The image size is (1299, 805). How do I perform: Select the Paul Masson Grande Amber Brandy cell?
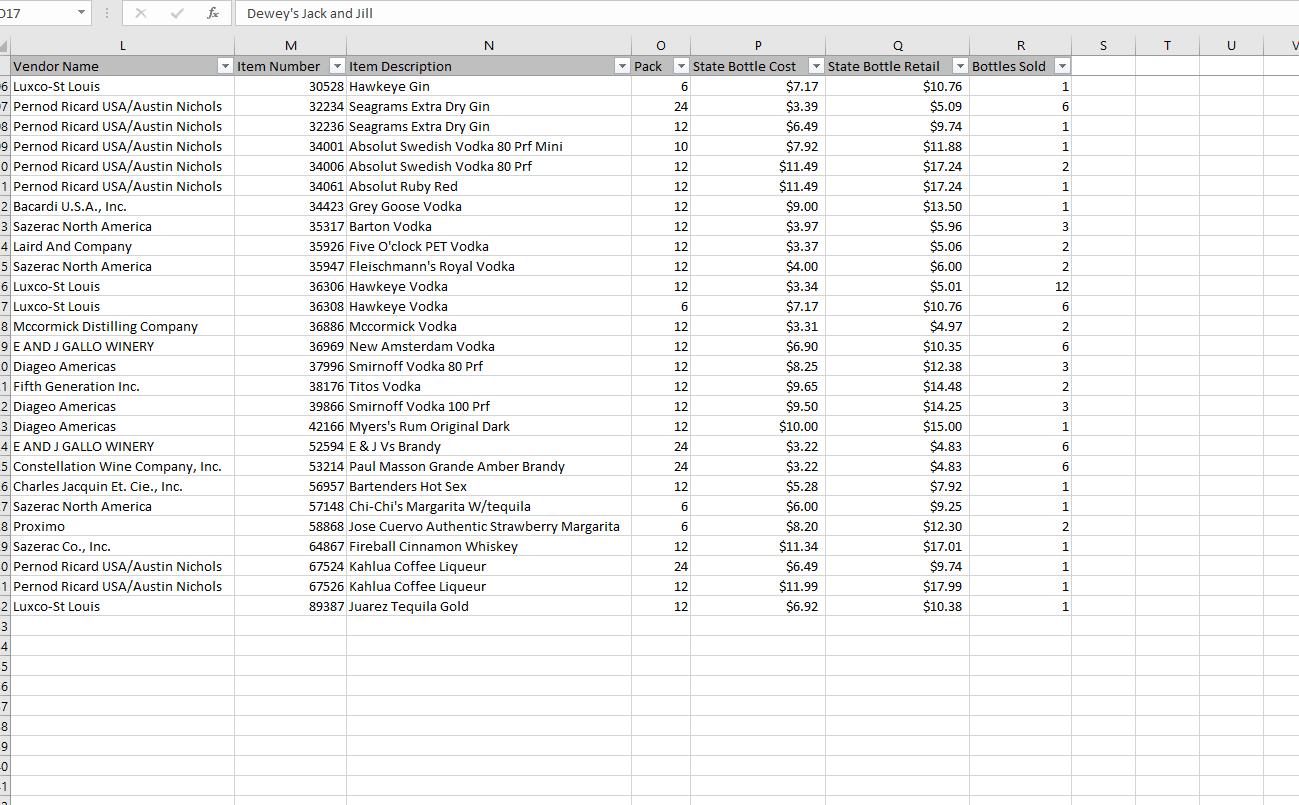(489, 466)
